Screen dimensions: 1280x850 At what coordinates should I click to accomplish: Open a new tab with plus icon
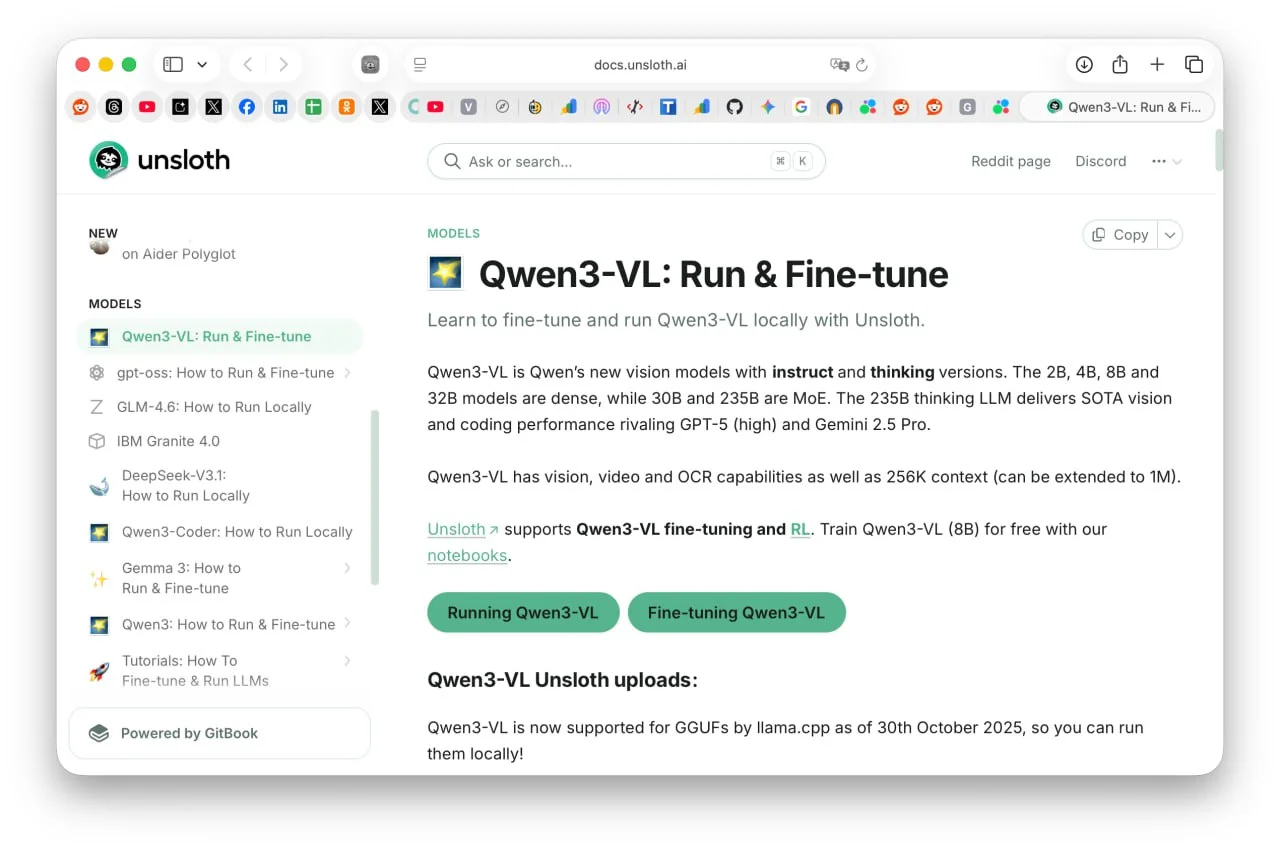pyautogui.click(x=1157, y=65)
